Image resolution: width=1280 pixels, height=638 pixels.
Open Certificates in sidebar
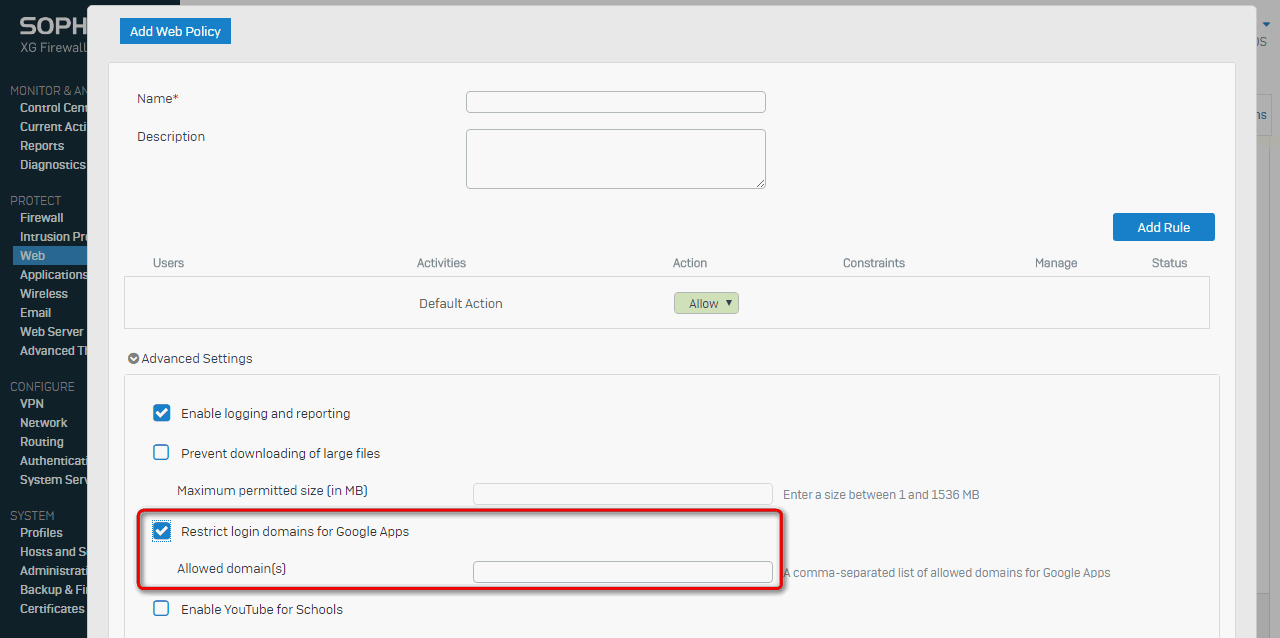[x=52, y=609]
